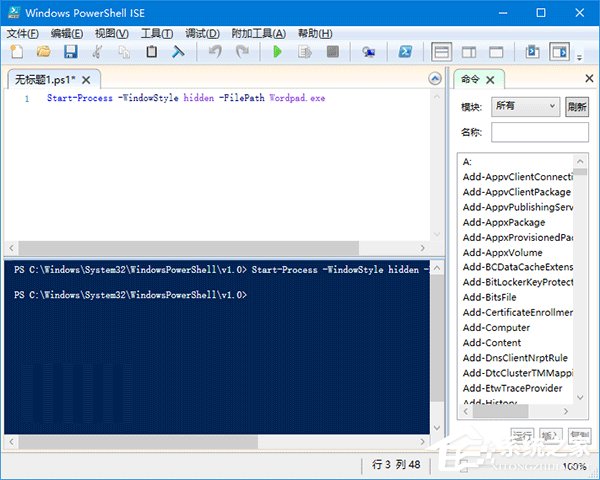Launch PowerShell console from the toolbar icon
The width and height of the screenshot is (600, 480).
(406, 52)
